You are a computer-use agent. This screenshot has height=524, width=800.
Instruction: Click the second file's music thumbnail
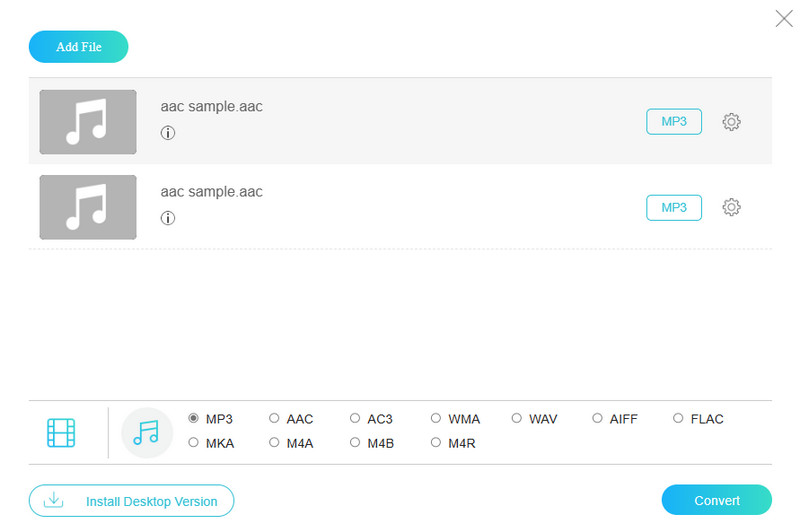[88, 207]
